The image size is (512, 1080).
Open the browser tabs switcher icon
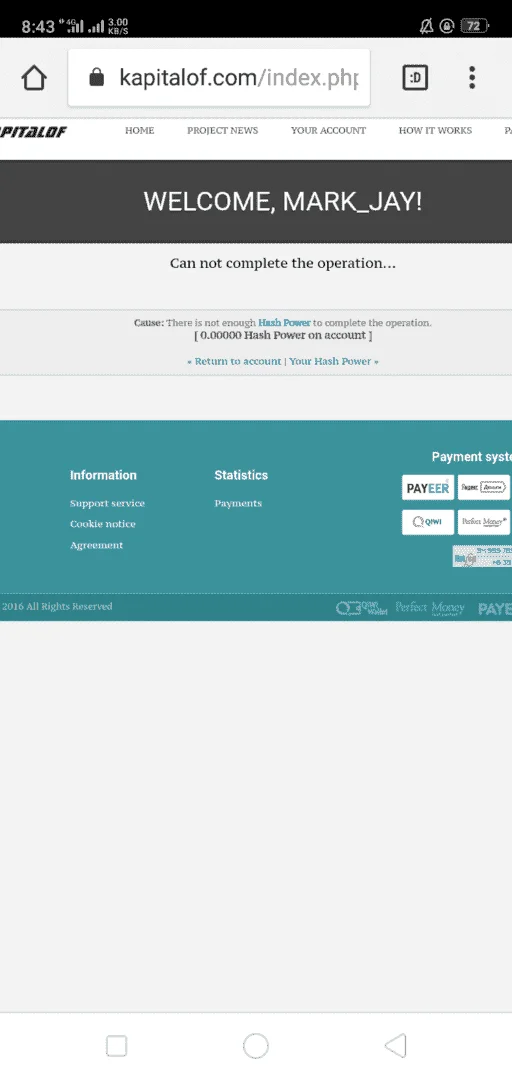pos(415,78)
